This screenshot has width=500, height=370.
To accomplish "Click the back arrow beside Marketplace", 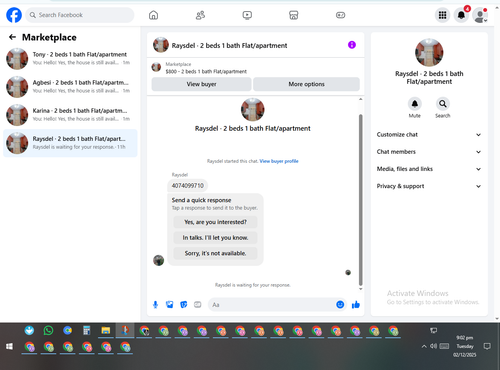I will tap(12, 37).
